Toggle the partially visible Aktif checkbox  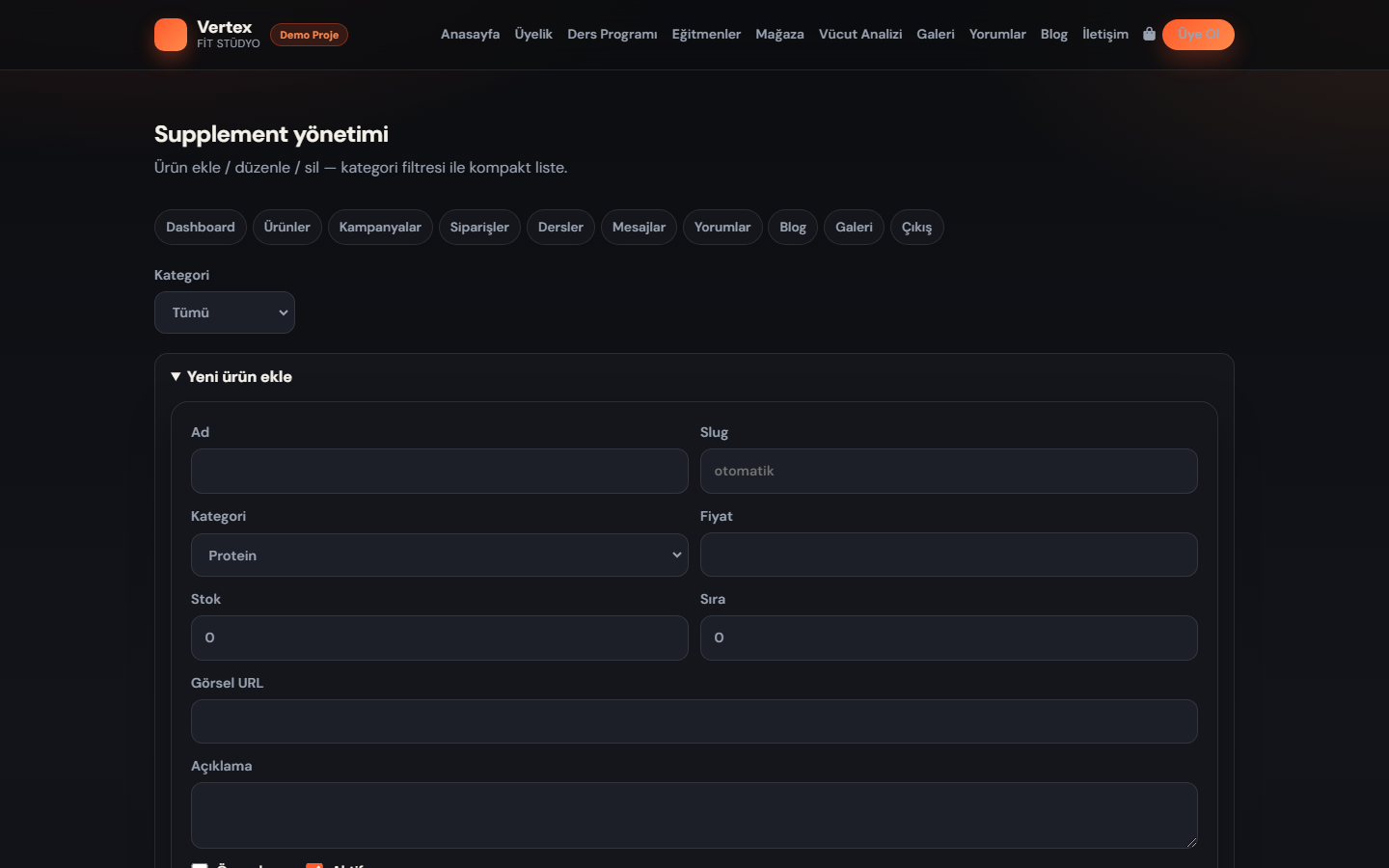(314, 865)
